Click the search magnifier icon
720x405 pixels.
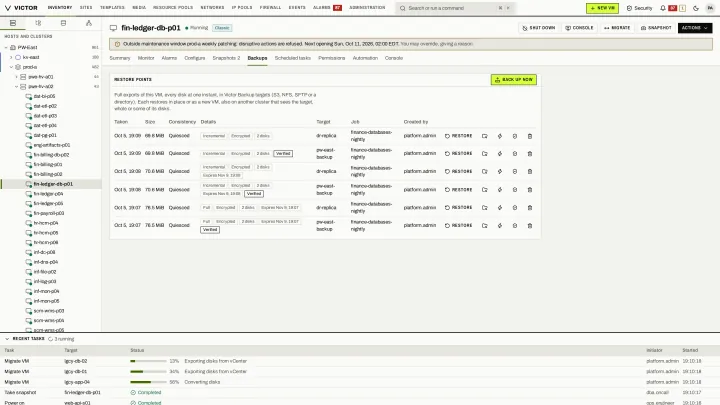(x=403, y=8)
